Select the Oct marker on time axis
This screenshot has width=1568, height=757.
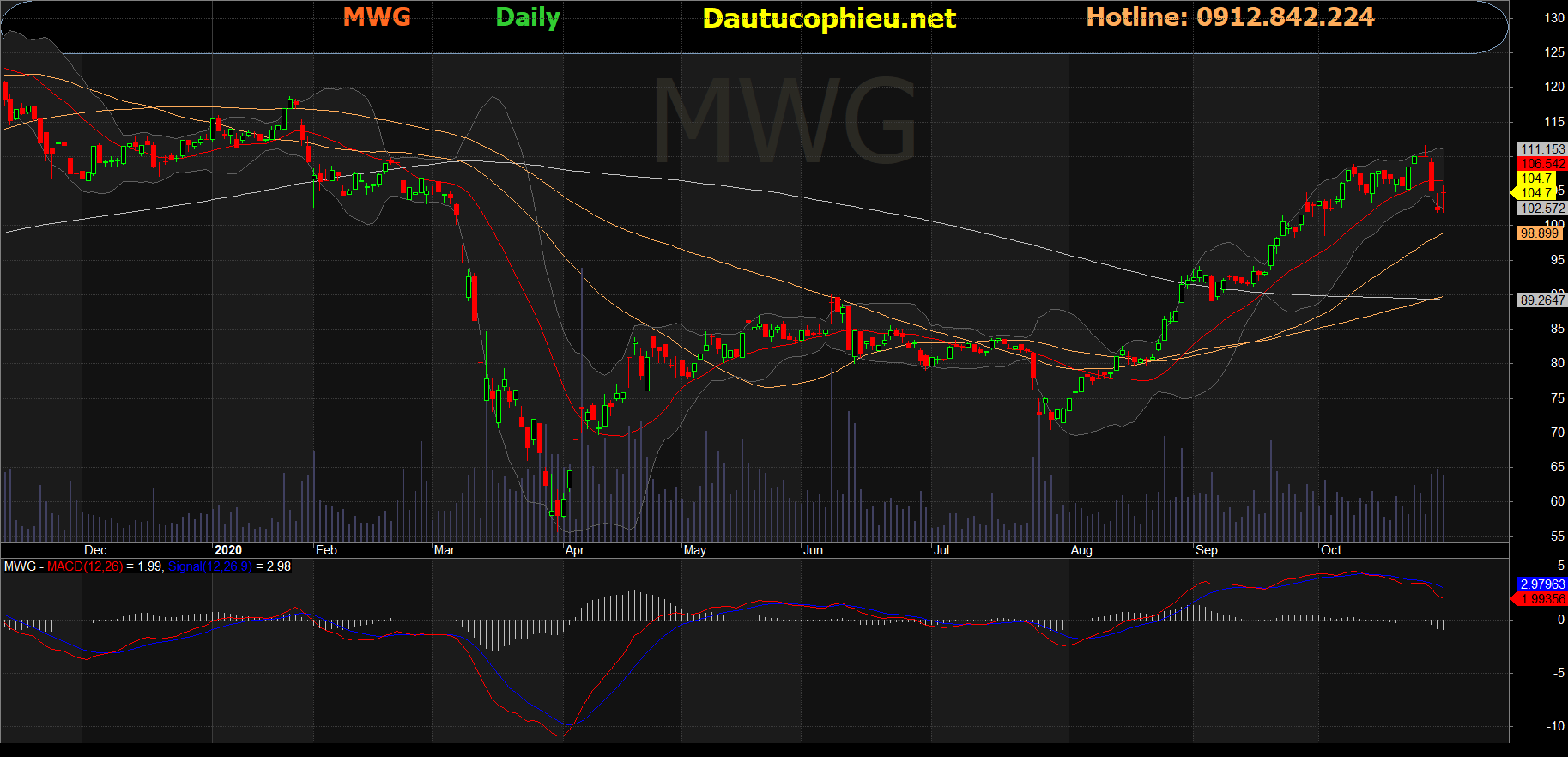tap(1330, 550)
